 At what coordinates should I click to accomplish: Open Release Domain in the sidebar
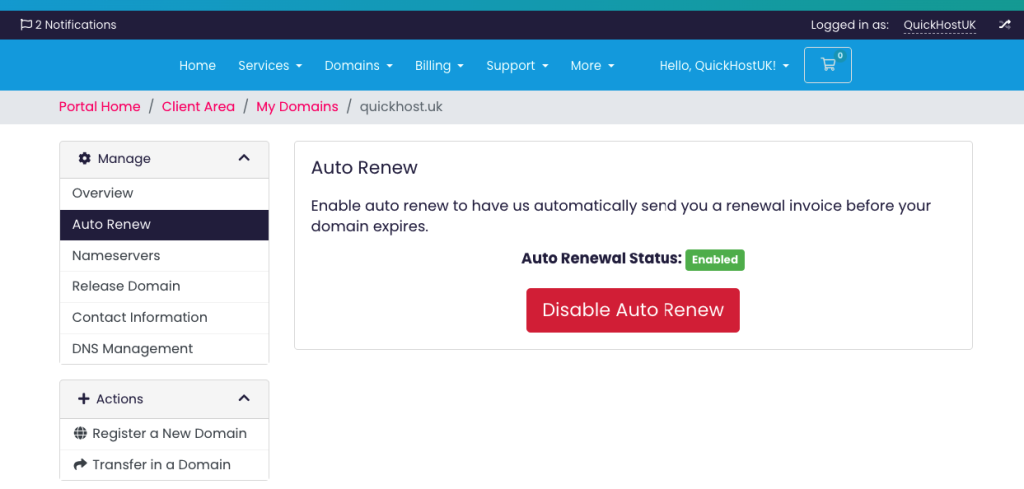[164, 287]
